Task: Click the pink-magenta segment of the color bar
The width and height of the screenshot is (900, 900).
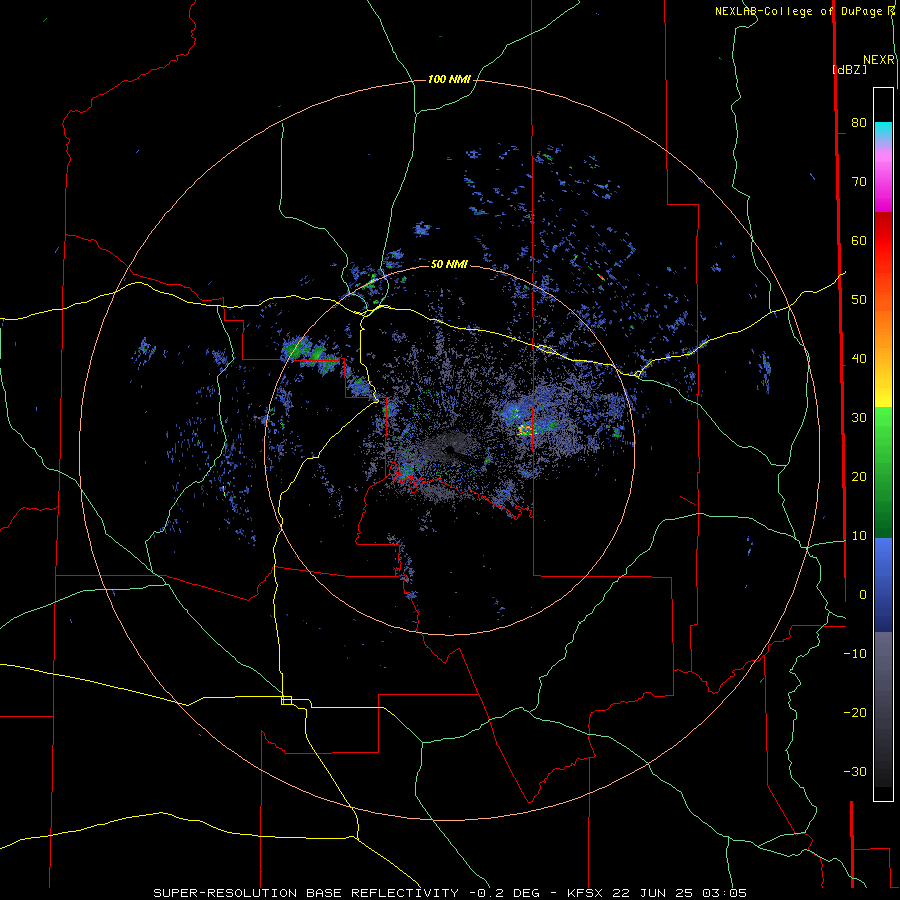Action: [x=883, y=181]
